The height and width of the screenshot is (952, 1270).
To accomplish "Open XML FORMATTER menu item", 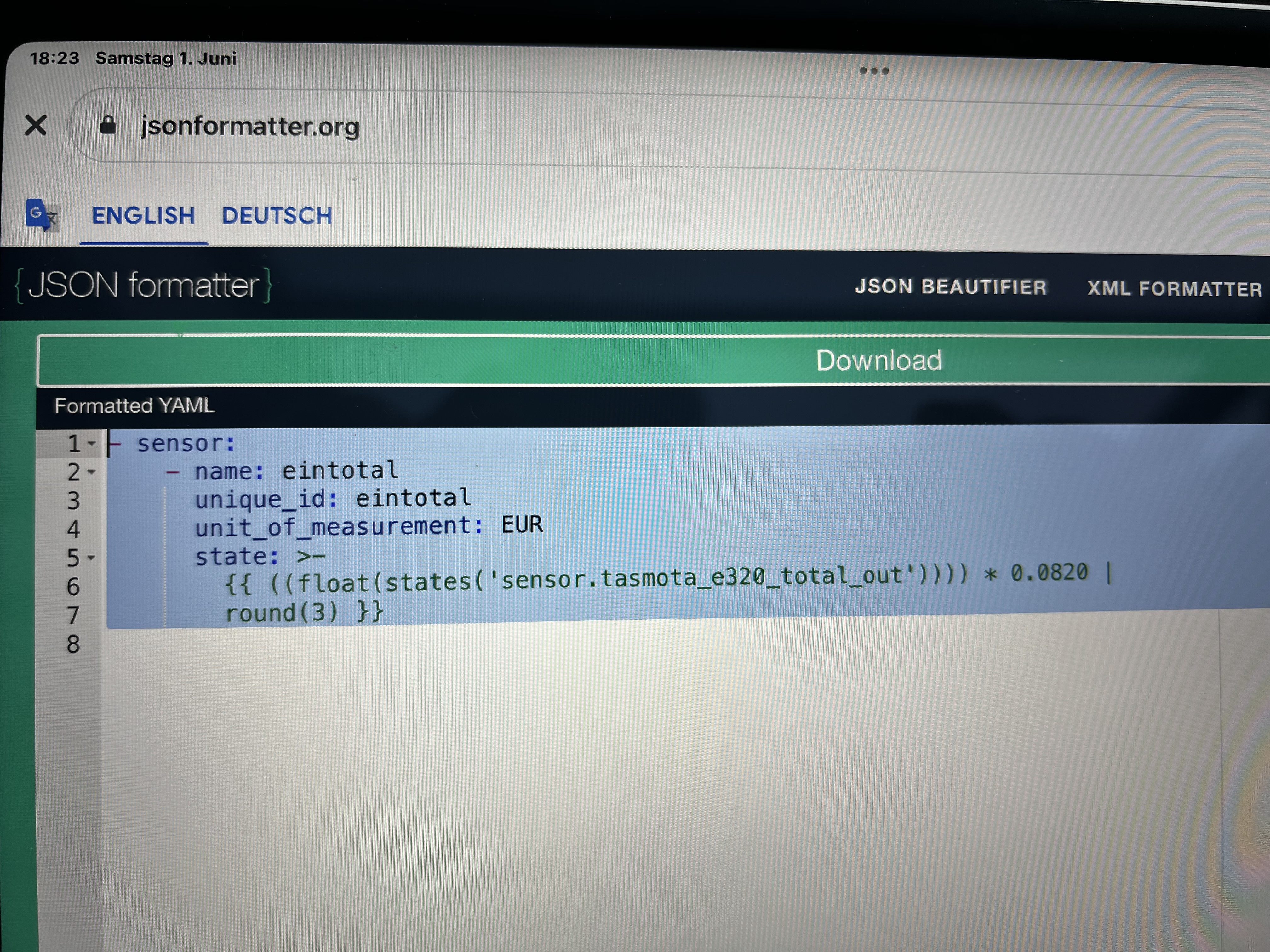I will coord(1174,289).
